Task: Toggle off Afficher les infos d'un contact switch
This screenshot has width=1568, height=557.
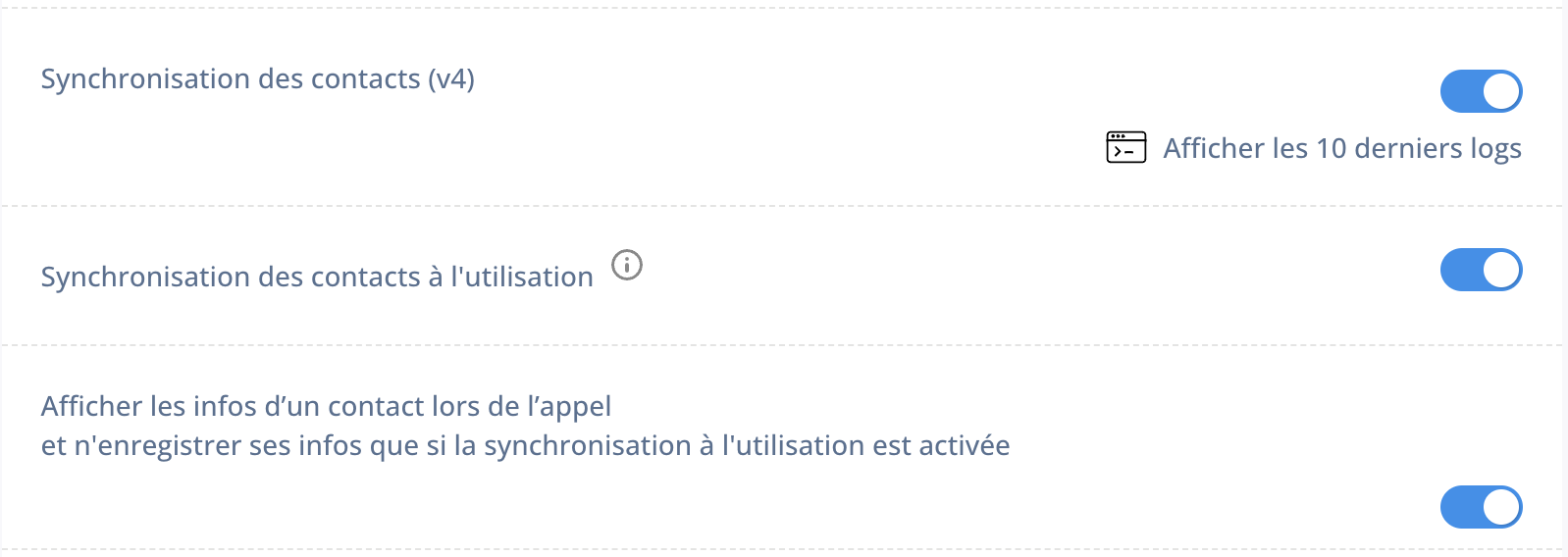Action: [1482, 507]
